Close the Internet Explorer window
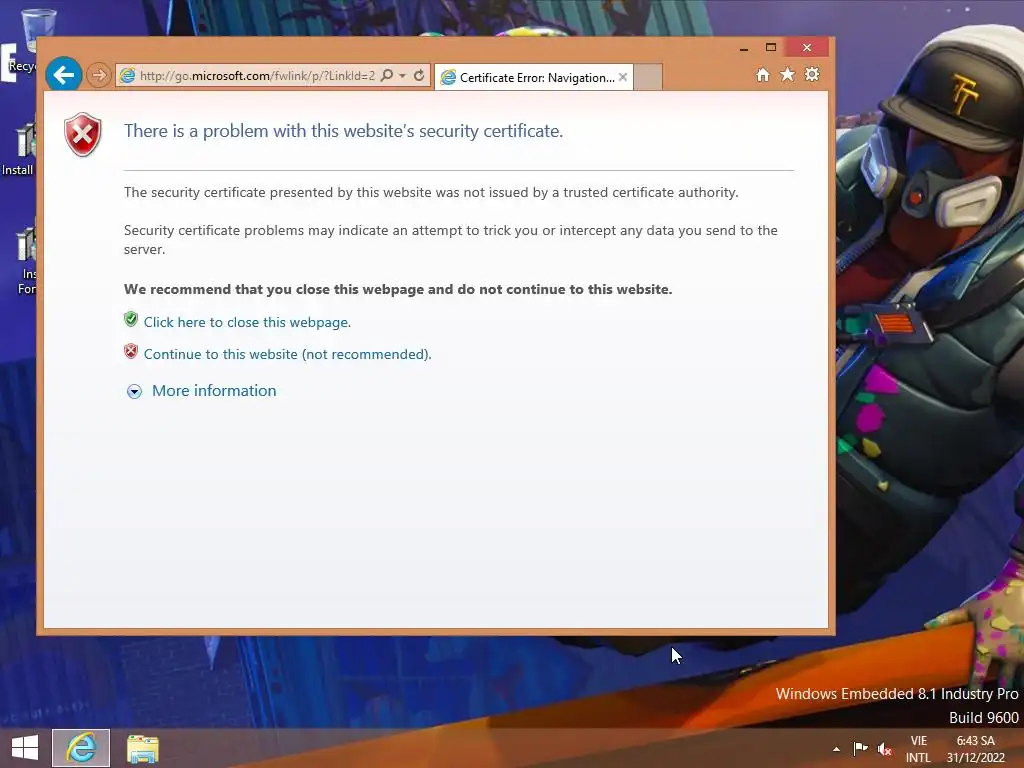The image size is (1024, 768). [807, 47]
